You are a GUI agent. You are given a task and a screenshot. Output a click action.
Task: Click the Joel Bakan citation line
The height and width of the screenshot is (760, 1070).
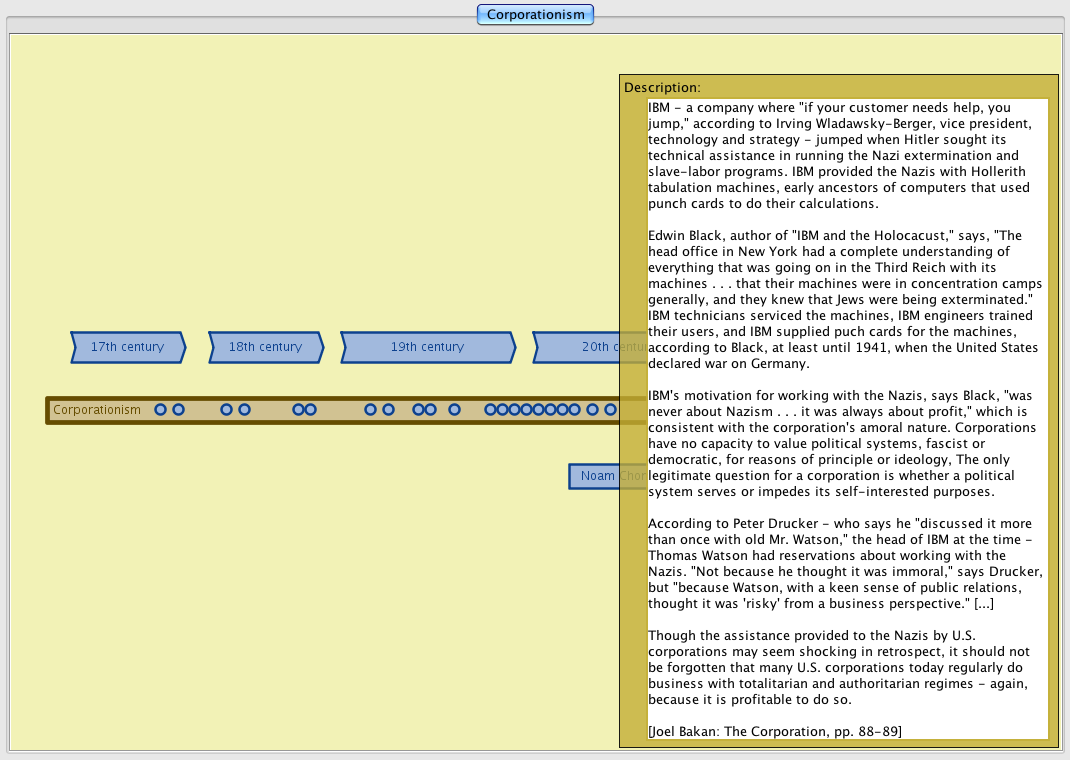[x=775, y=732]
